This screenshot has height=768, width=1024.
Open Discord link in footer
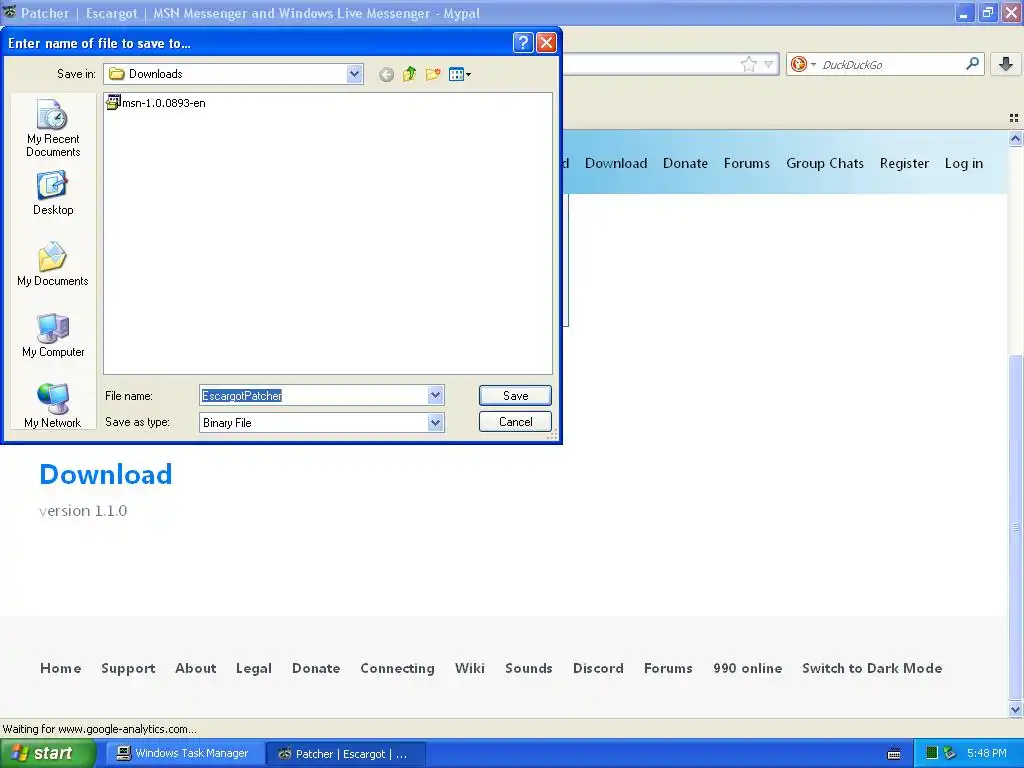click(598, 668)
